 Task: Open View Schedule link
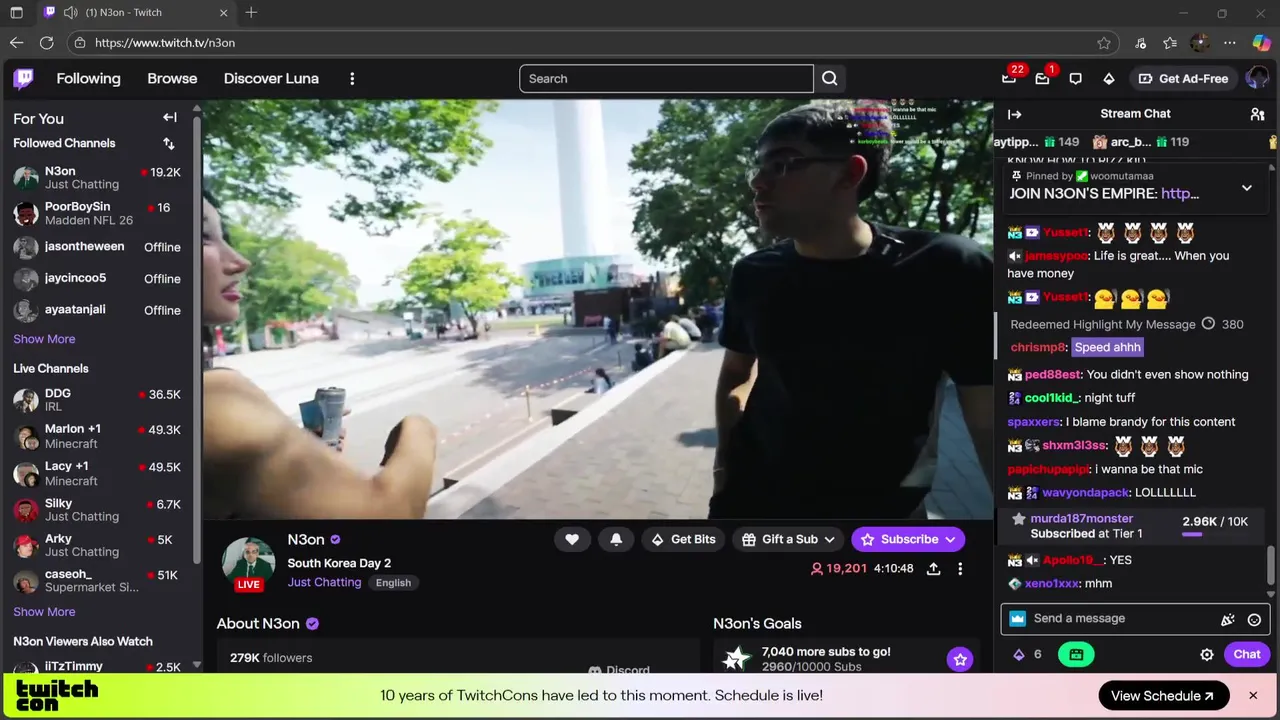1162,696
